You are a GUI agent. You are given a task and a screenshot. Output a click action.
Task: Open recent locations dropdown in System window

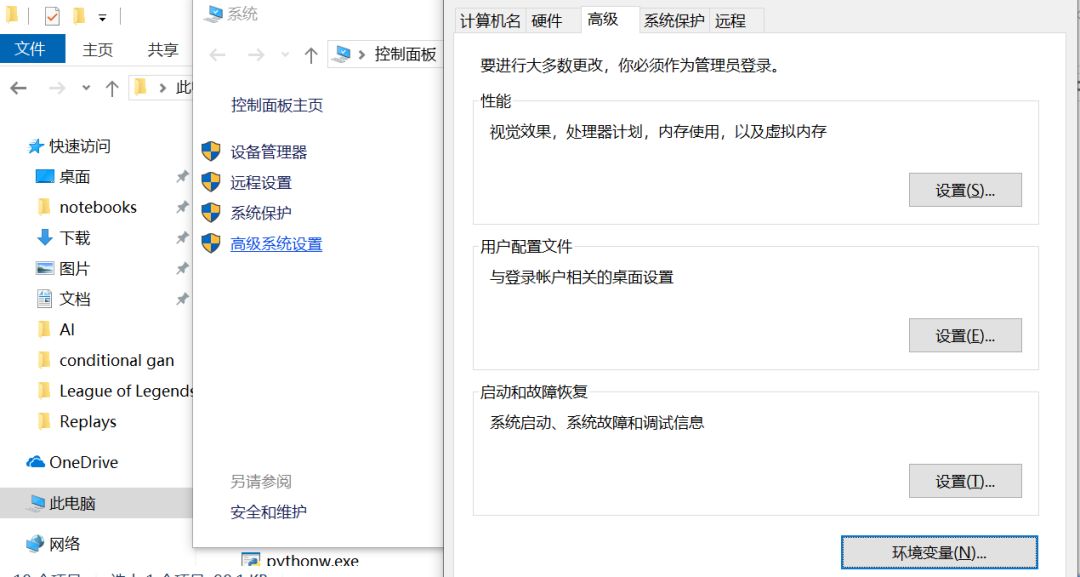(285, 55)
